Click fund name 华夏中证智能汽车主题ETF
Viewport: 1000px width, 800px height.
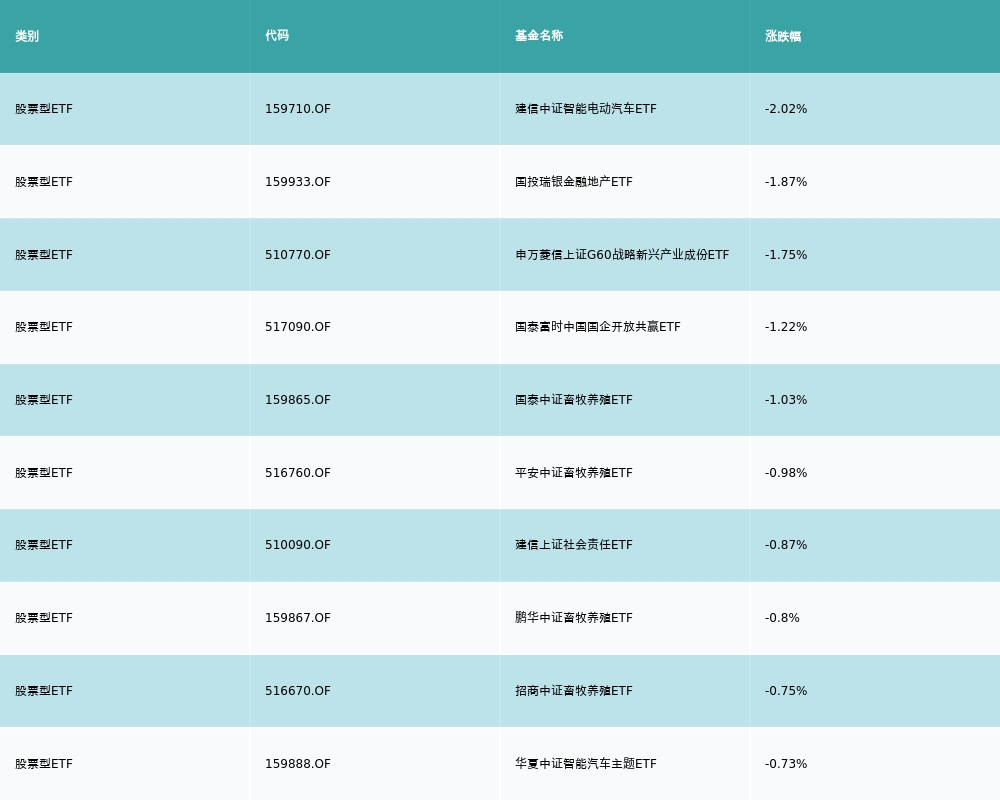585,764
